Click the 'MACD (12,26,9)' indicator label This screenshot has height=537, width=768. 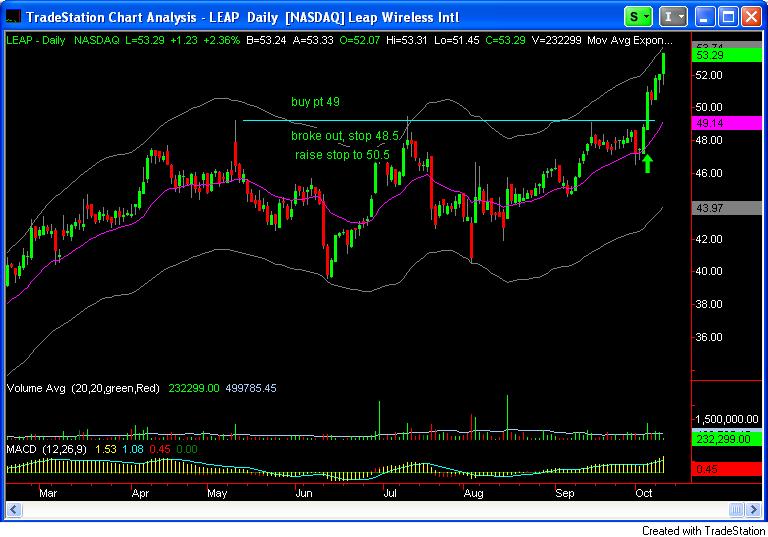click(47, 449)
